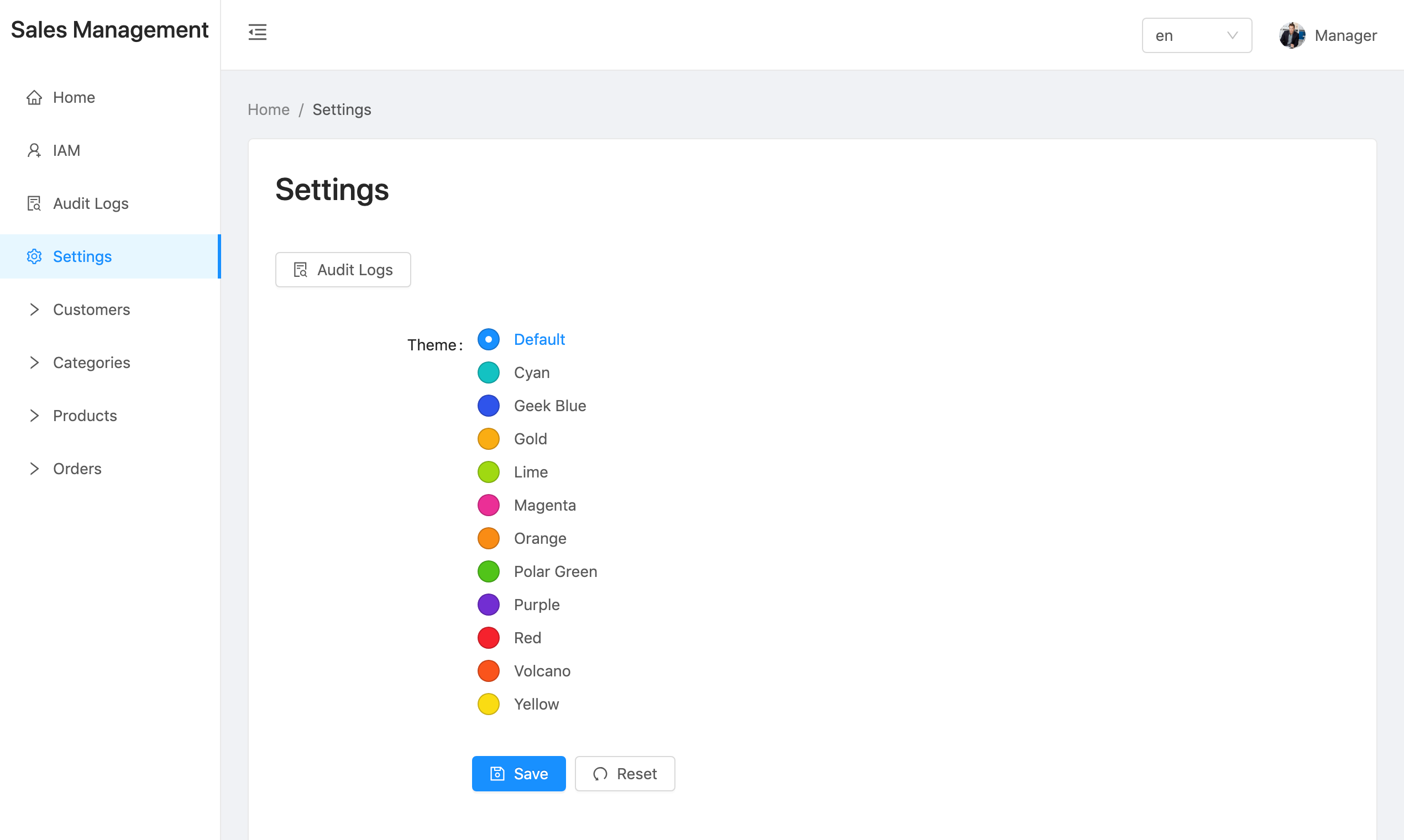Expand the Customers submenu

(34, 309)
